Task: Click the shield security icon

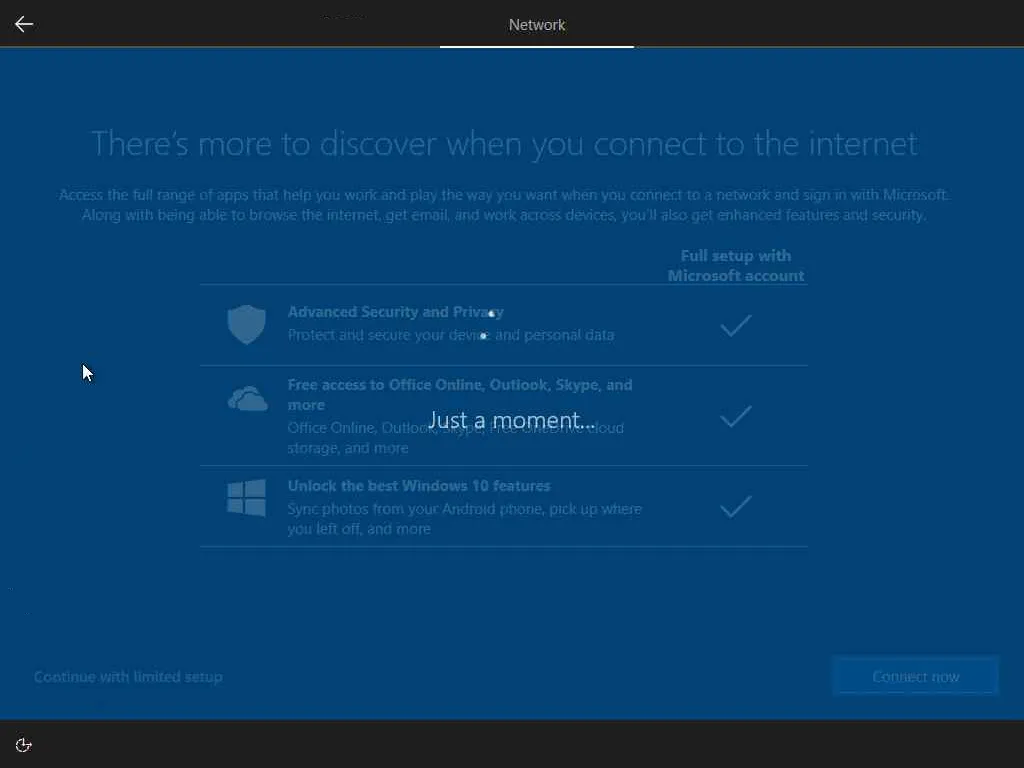Action: pyautogui.click(x=246, y=325)
